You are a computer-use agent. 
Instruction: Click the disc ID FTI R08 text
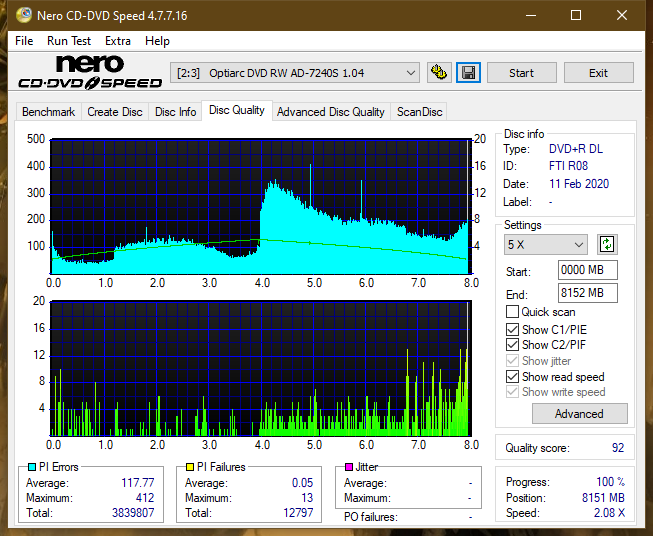(568, 166)
